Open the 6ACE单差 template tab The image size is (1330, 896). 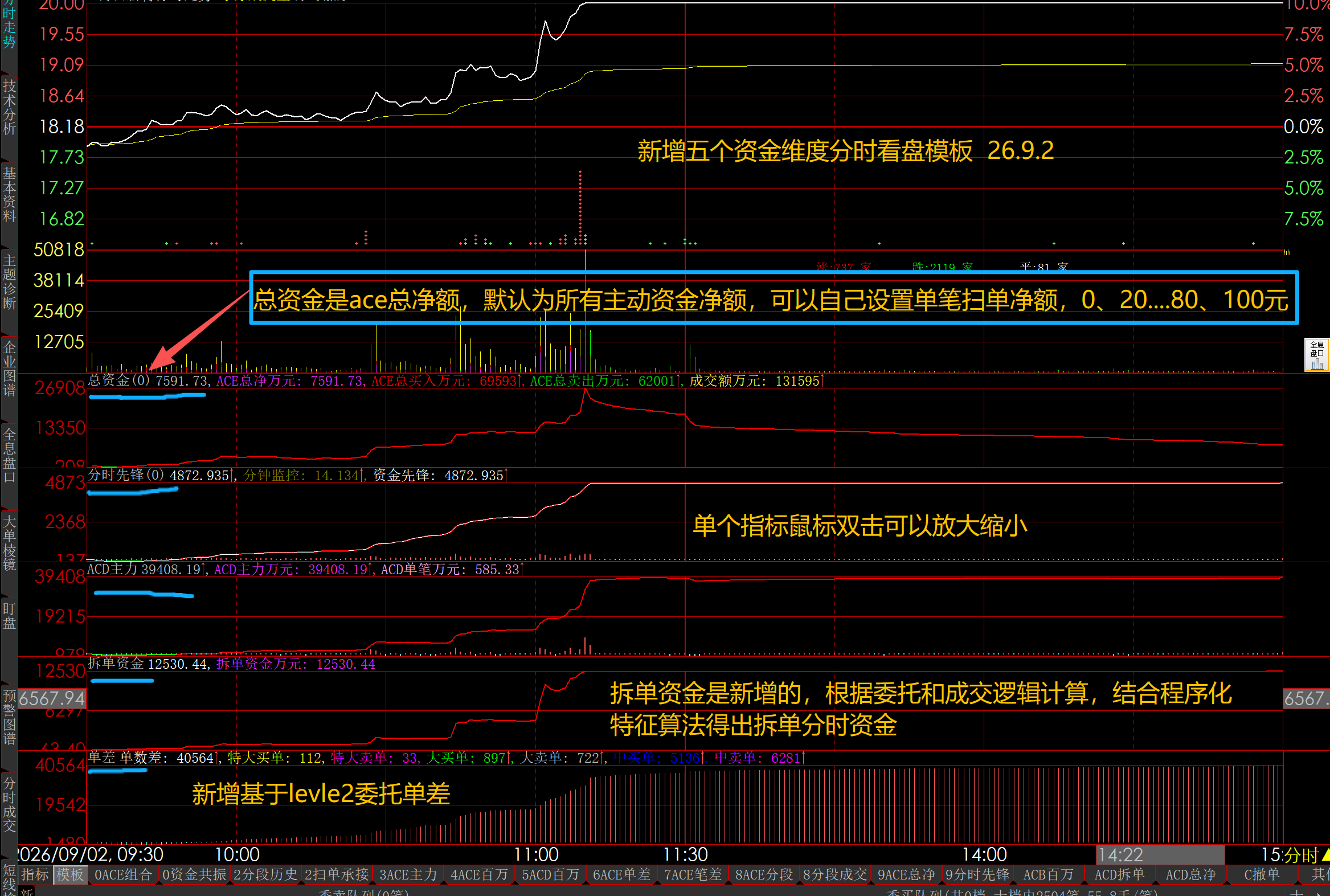coord(621,874)
